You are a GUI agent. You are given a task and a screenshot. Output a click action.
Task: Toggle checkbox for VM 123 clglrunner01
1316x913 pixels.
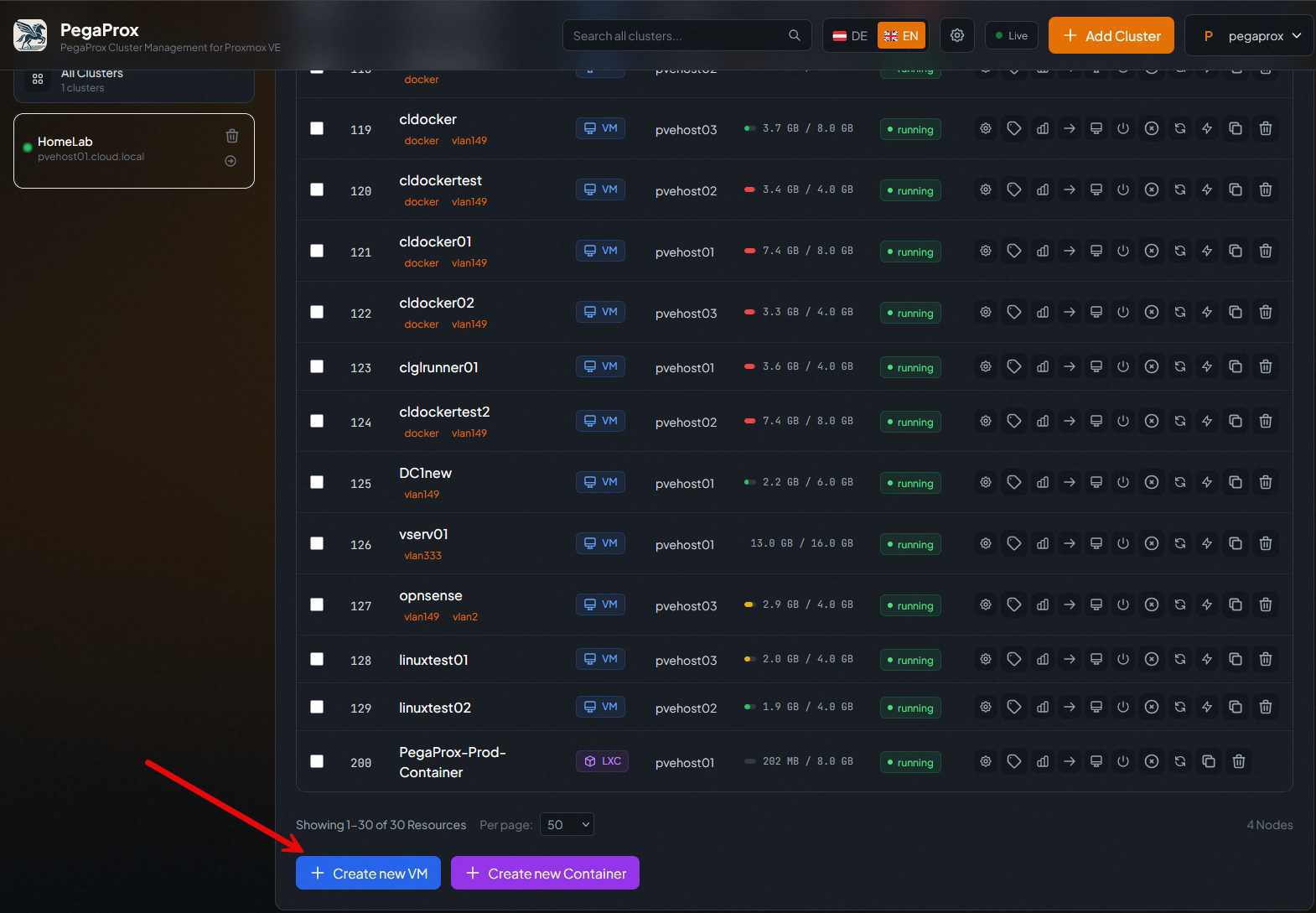coord(317,366)
